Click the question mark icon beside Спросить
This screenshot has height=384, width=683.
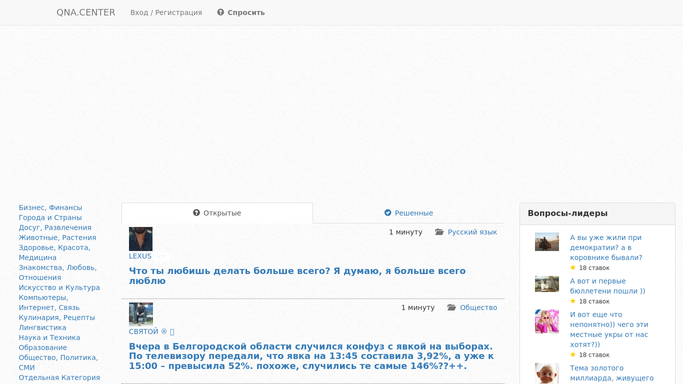(x=220, y=12)
